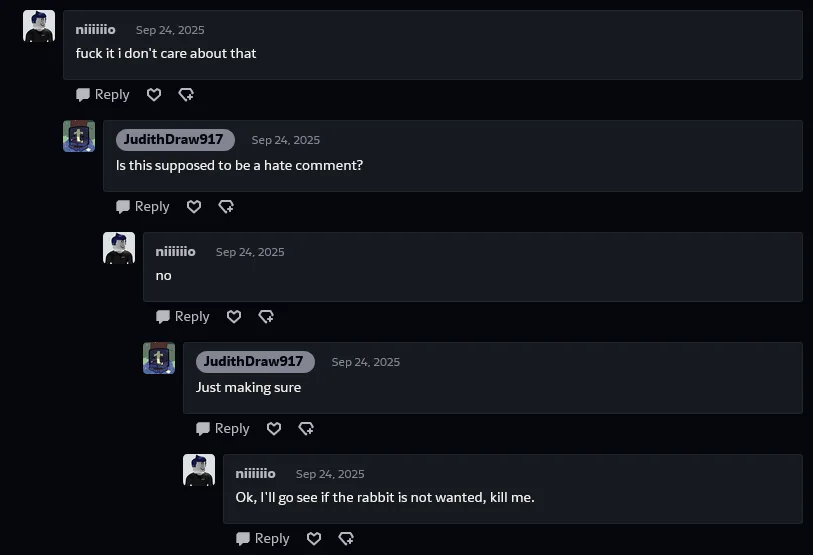Open JudithDraw917 profile from first reply
The image size is (813, 555).
[x=175, y=140]
